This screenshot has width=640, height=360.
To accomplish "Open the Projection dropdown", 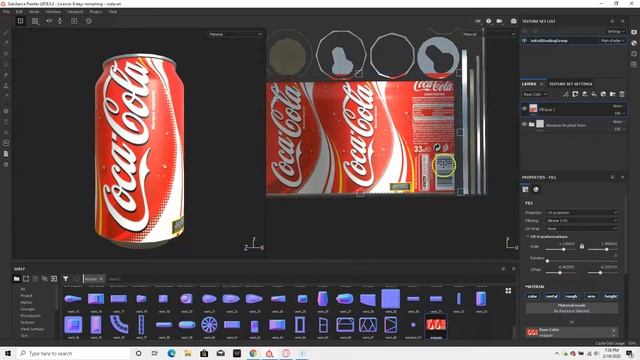I will pos(582,213).
